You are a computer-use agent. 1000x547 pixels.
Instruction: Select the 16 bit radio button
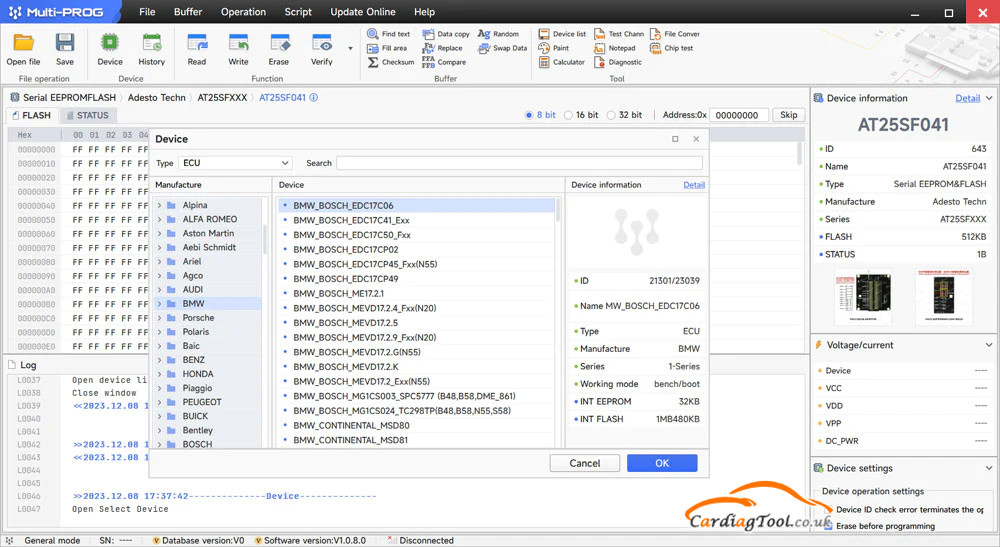click(568, 115)
